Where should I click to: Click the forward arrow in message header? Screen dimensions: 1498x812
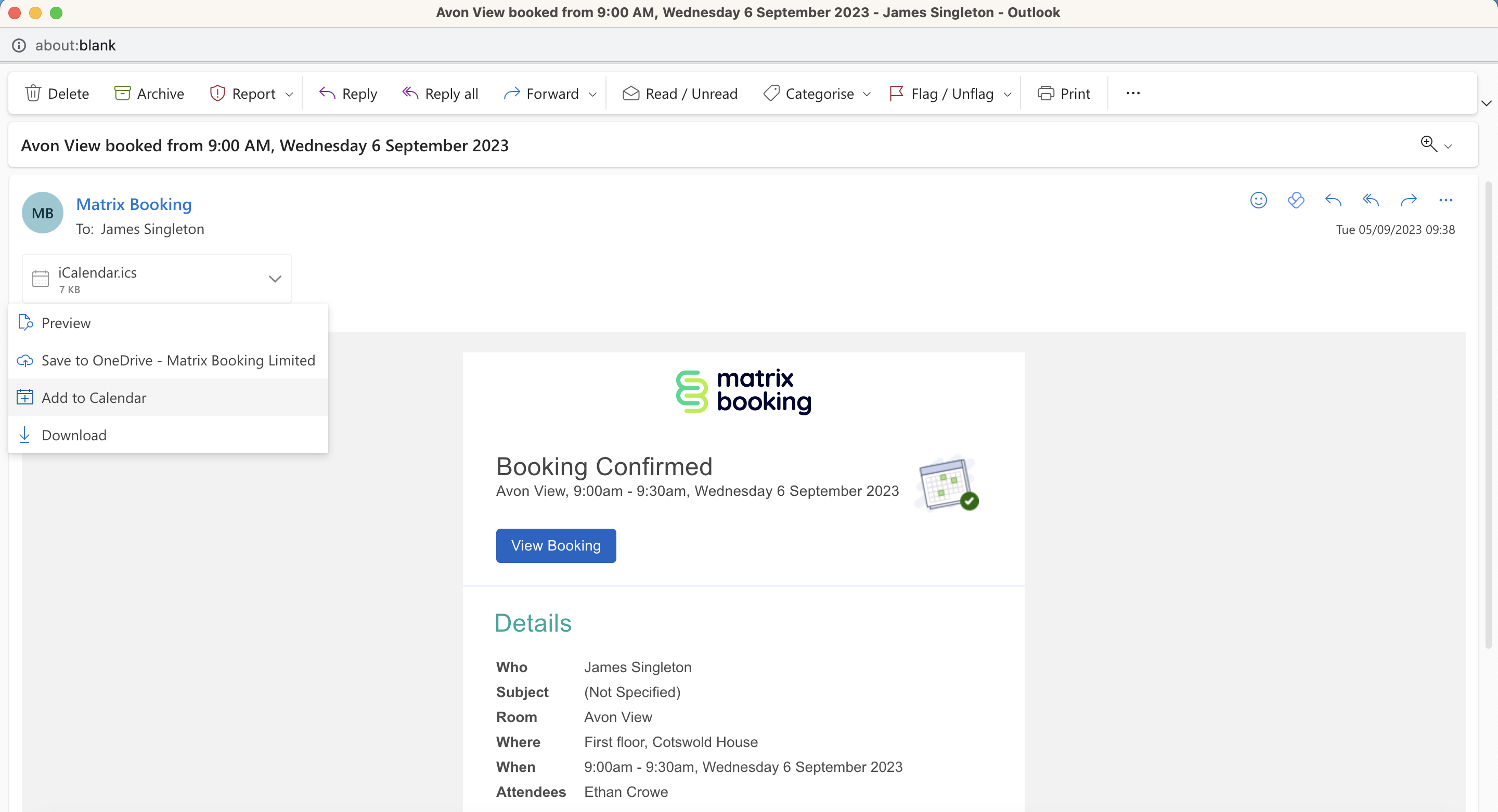point(1408,201)
